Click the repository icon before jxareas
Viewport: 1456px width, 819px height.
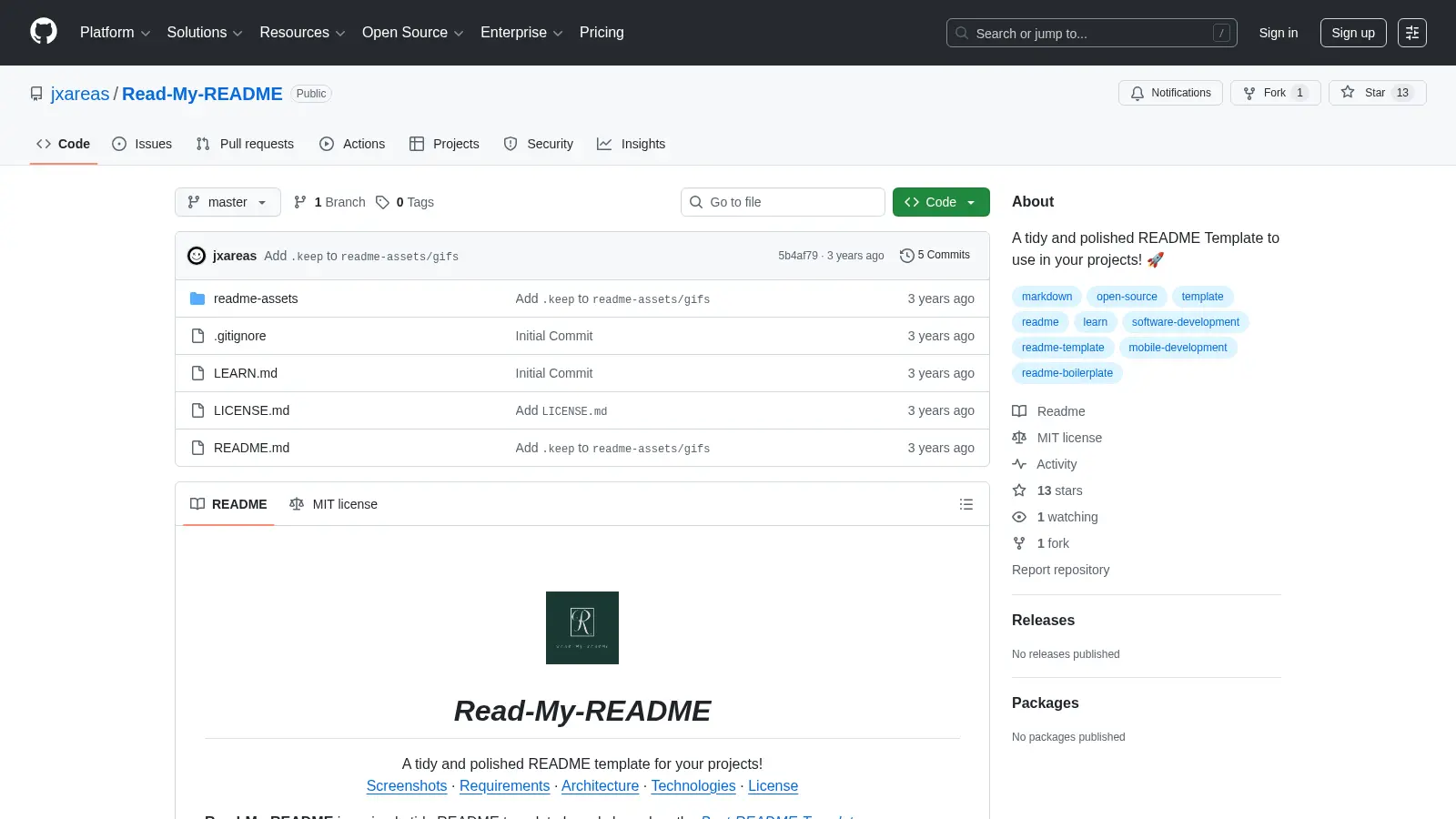(36, 94)
